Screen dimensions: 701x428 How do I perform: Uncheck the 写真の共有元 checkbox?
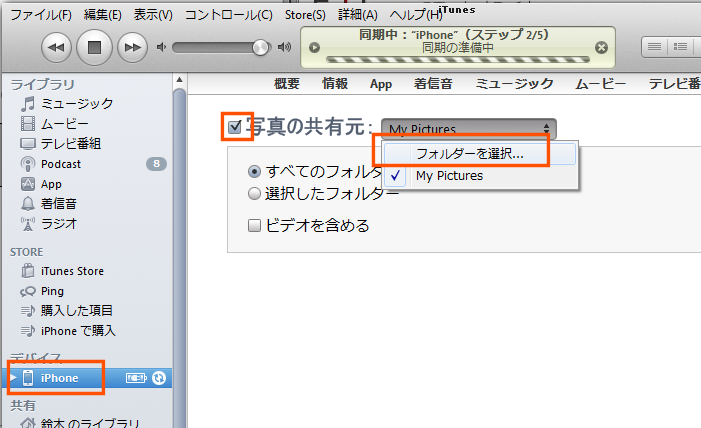pos(235,127)
